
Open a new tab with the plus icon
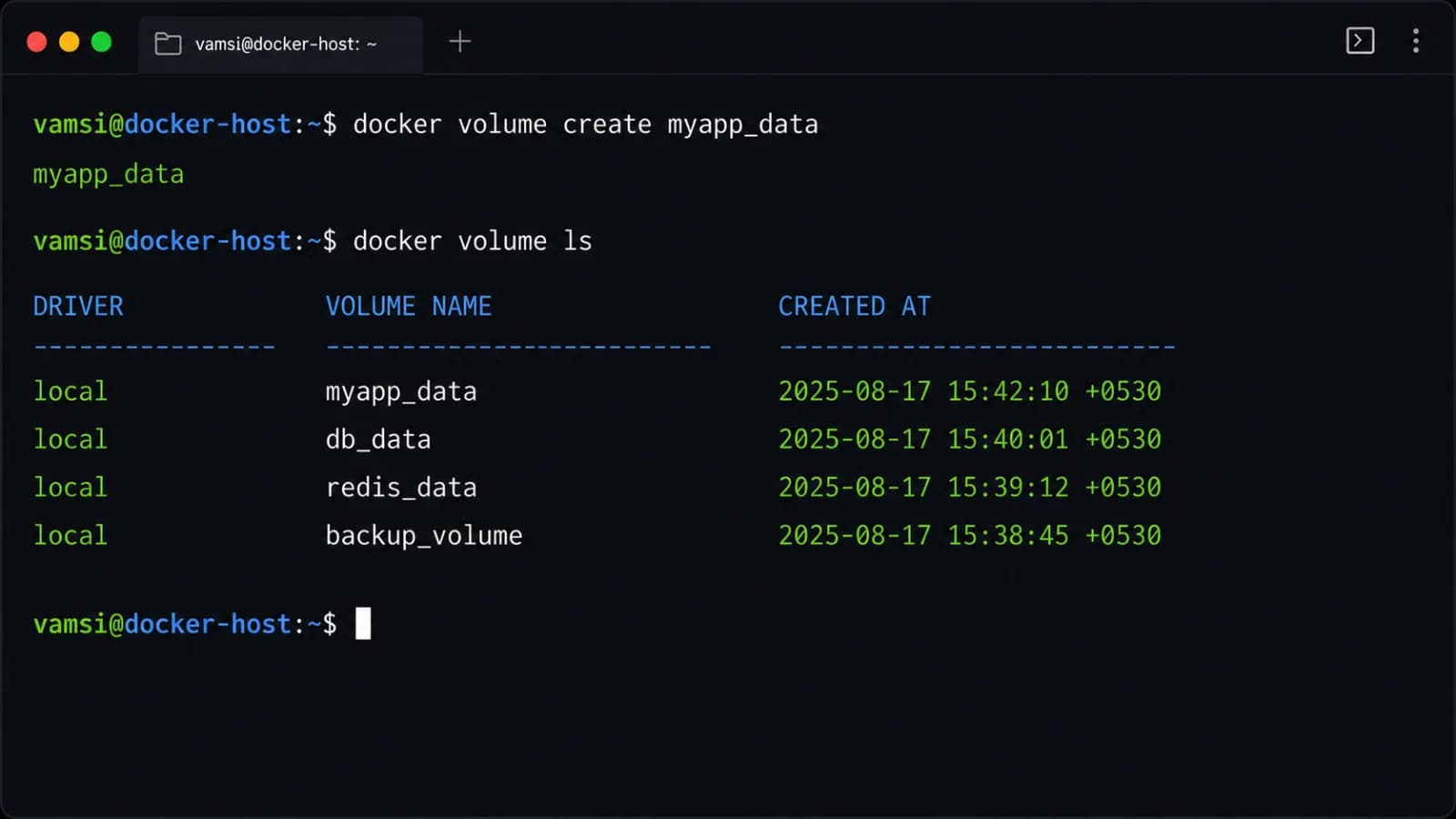point(460,41)
